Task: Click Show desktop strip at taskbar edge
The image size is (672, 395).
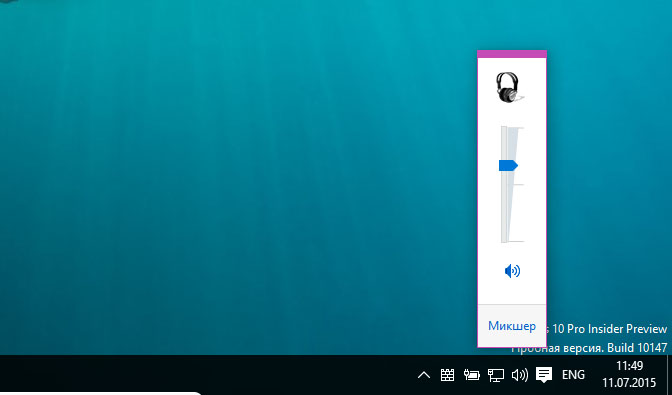Action: click(x=669, y=375)
